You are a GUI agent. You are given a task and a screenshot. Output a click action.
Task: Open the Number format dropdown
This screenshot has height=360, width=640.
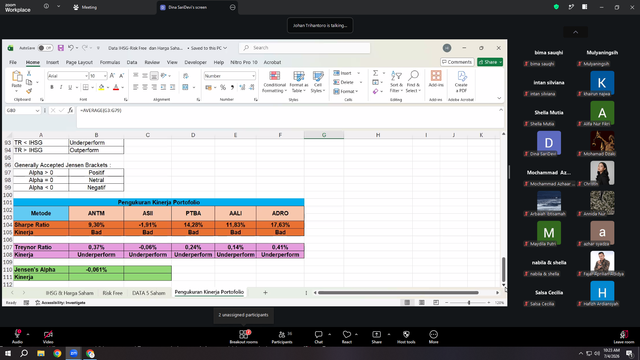click(253, 76)
